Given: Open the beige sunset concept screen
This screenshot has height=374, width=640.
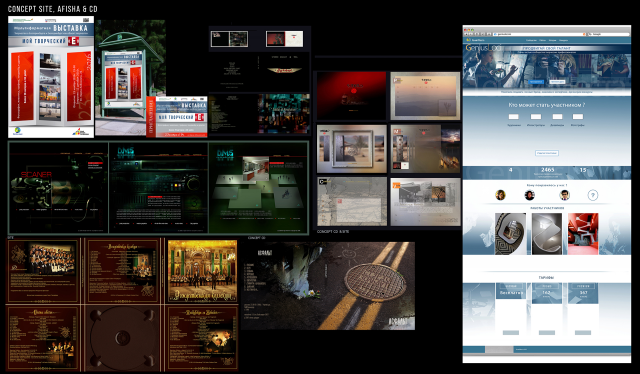Looking at the screenshot, I should tap(425, 96).
